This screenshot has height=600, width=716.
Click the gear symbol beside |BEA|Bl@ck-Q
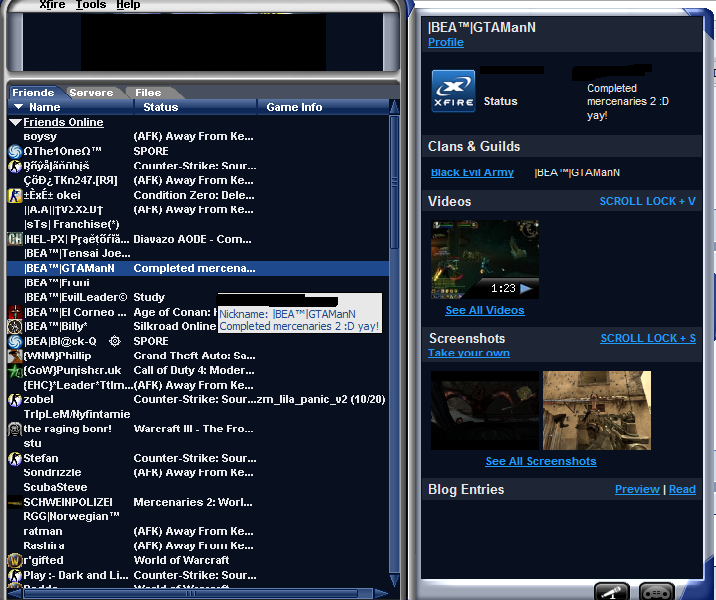[115, 341]
